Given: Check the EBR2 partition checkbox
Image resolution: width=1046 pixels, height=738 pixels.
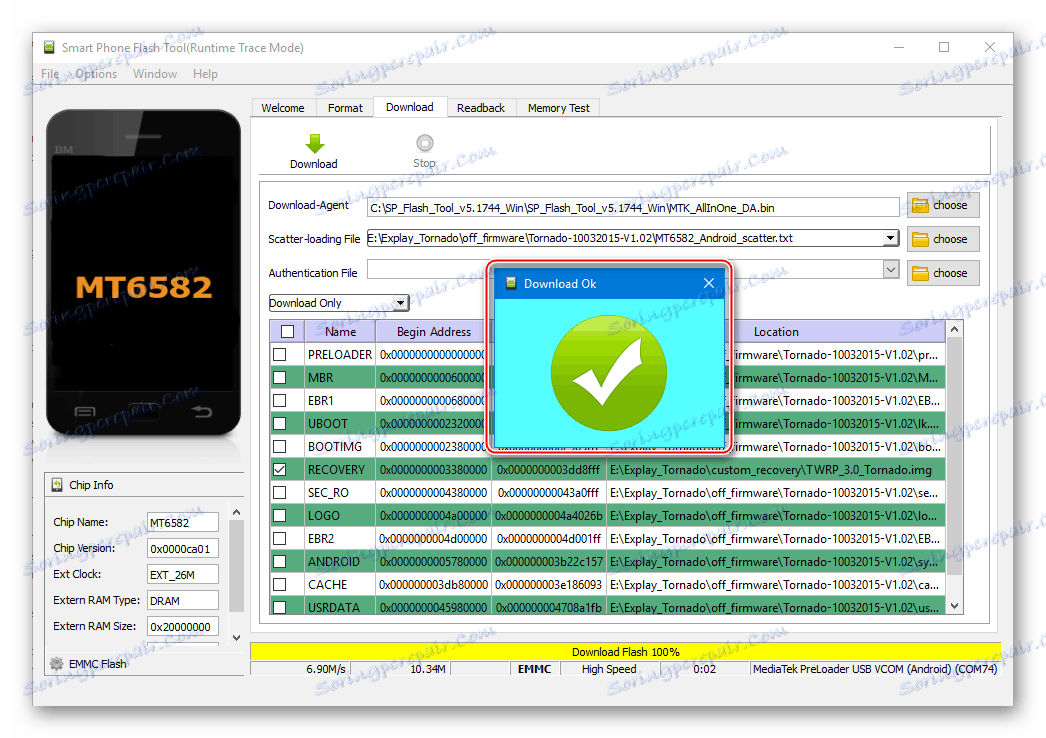Looking at the screenshot, I should click(280, 538).
